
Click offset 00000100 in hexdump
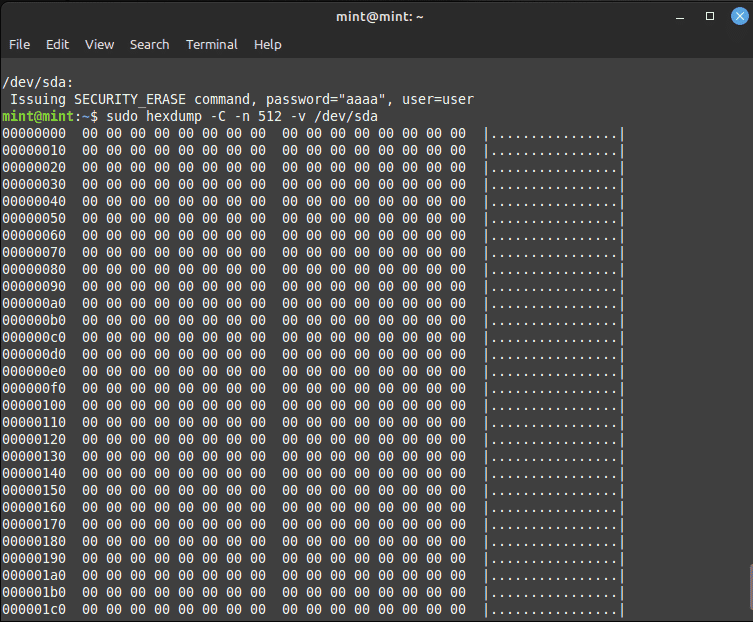coord(34,405)
